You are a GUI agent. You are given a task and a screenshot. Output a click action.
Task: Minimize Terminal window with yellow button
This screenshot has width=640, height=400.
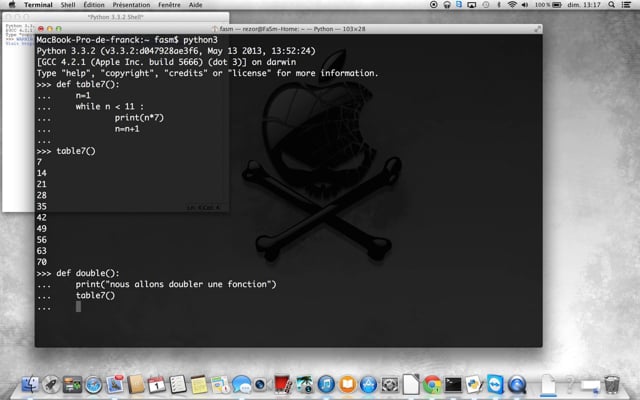(x=50, y=29)
